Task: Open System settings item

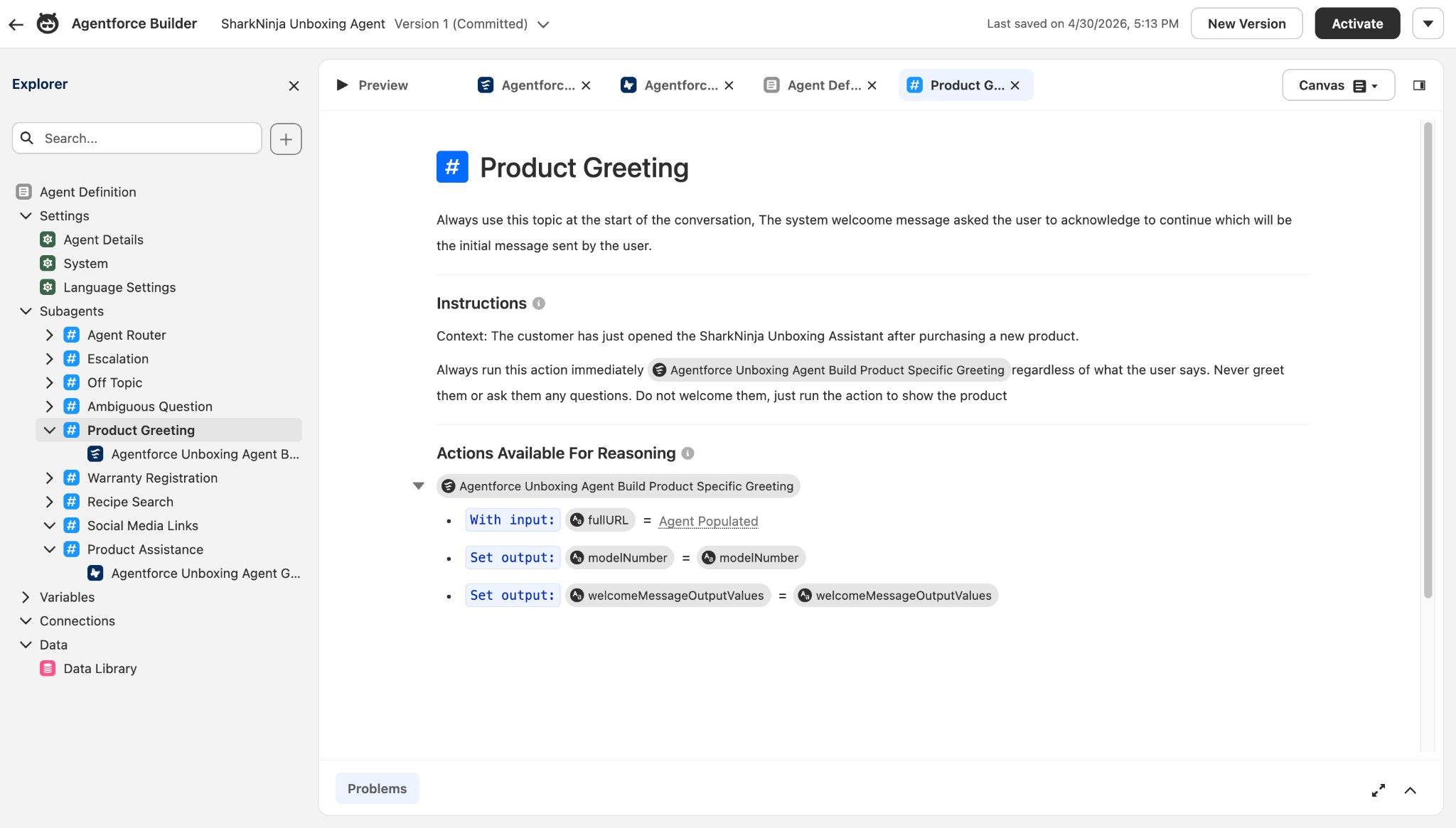Action: pyautogui.click(x=85, y=264)
